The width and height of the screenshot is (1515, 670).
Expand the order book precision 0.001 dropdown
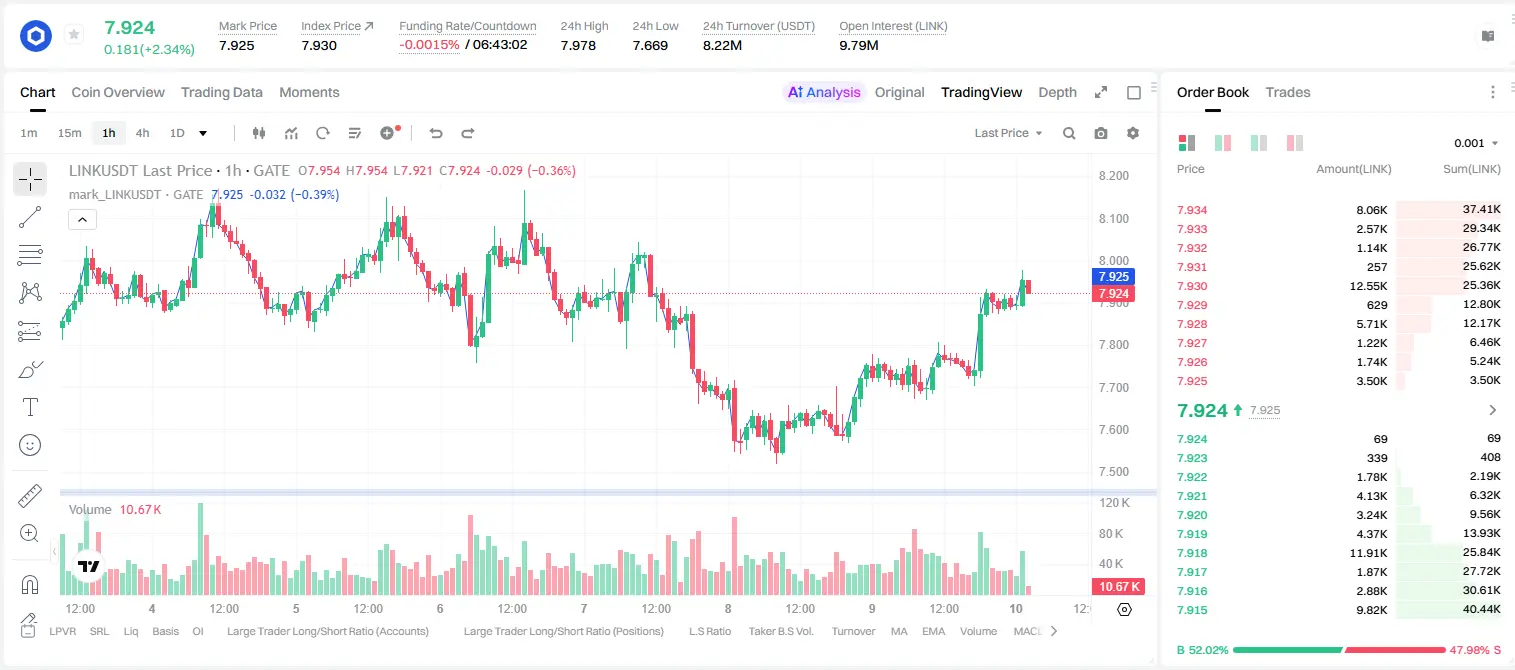pos(1476,143)
